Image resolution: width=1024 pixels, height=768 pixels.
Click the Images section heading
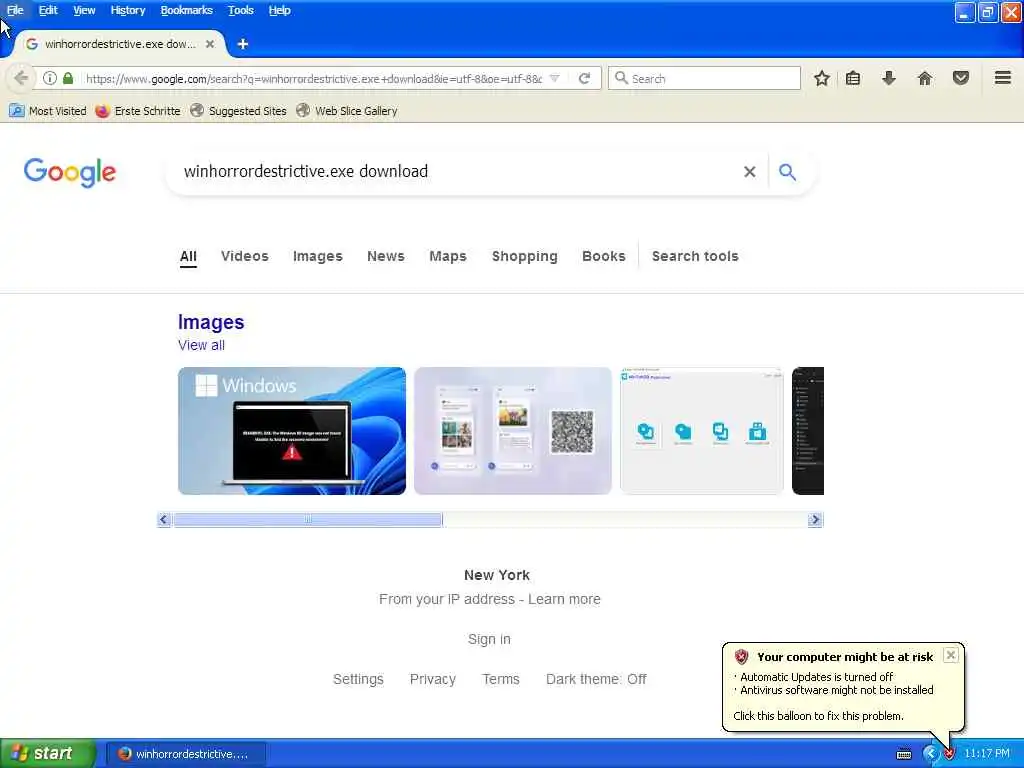[211, 322]
